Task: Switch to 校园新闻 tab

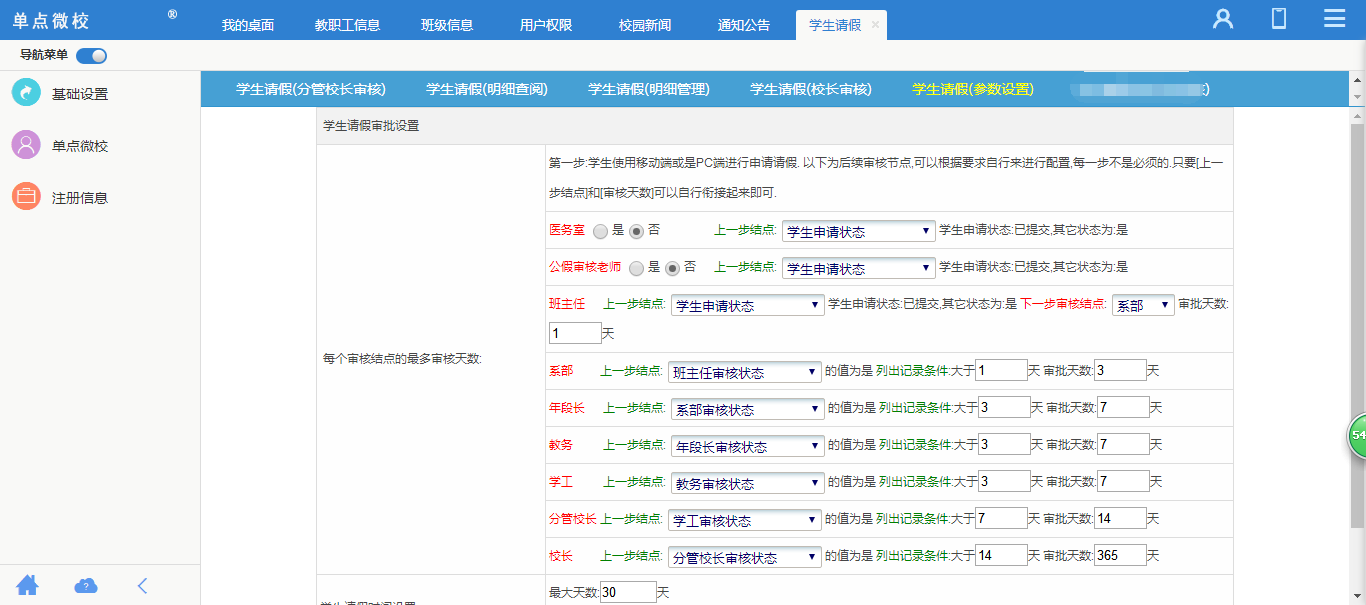Action: [645, 25]
